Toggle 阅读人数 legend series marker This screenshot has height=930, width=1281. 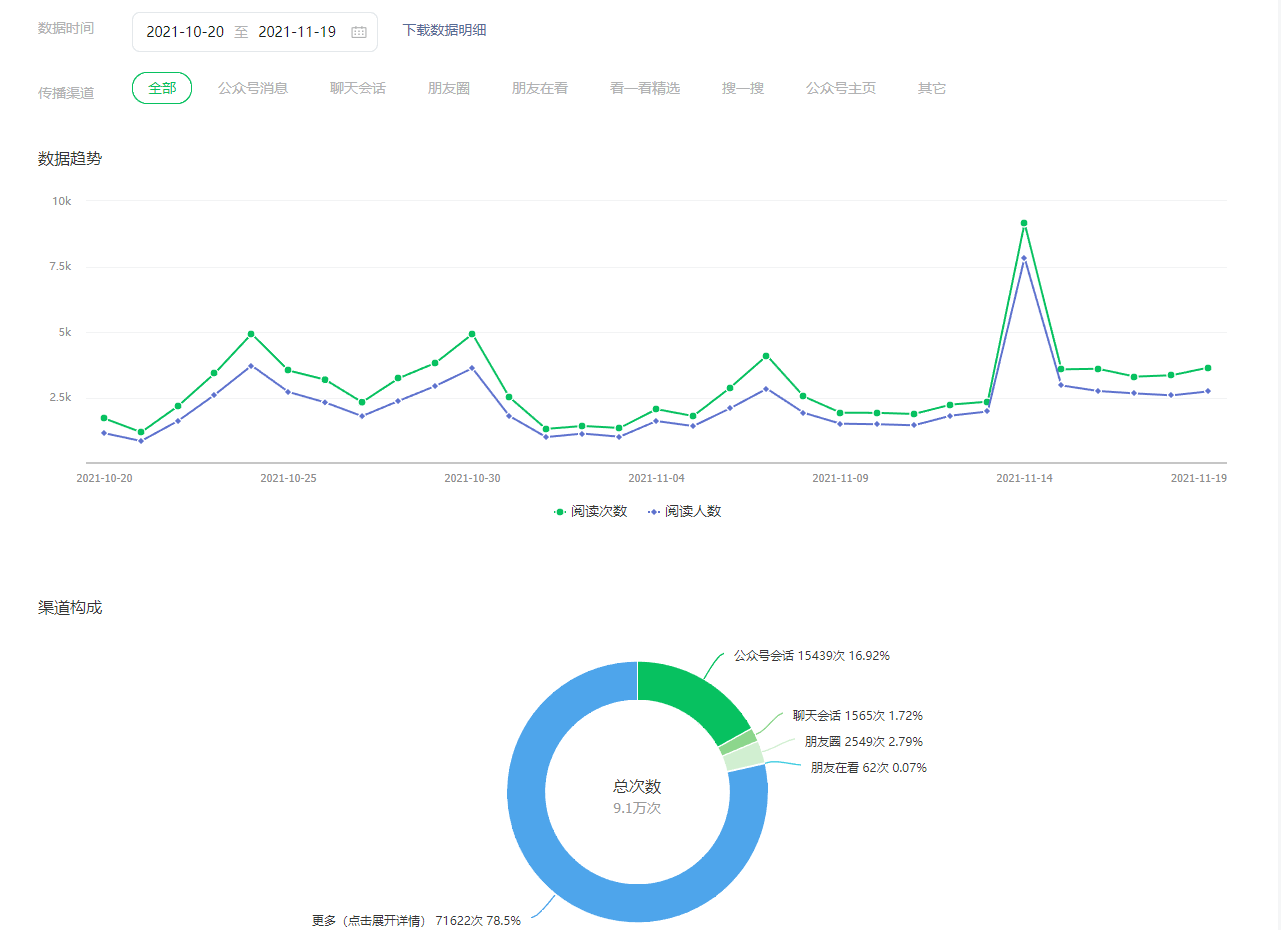click(654, 511)
